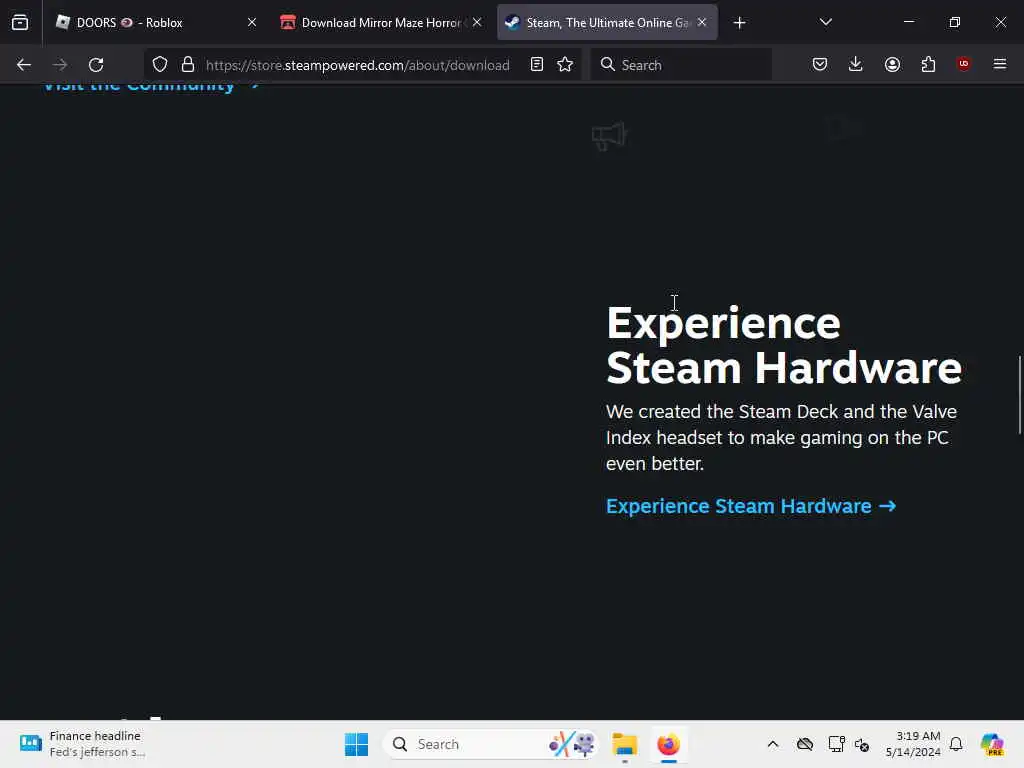Viewport: 1024px width, 768px height.
Task: Open the notifications bell
Action: coord(956,744)
